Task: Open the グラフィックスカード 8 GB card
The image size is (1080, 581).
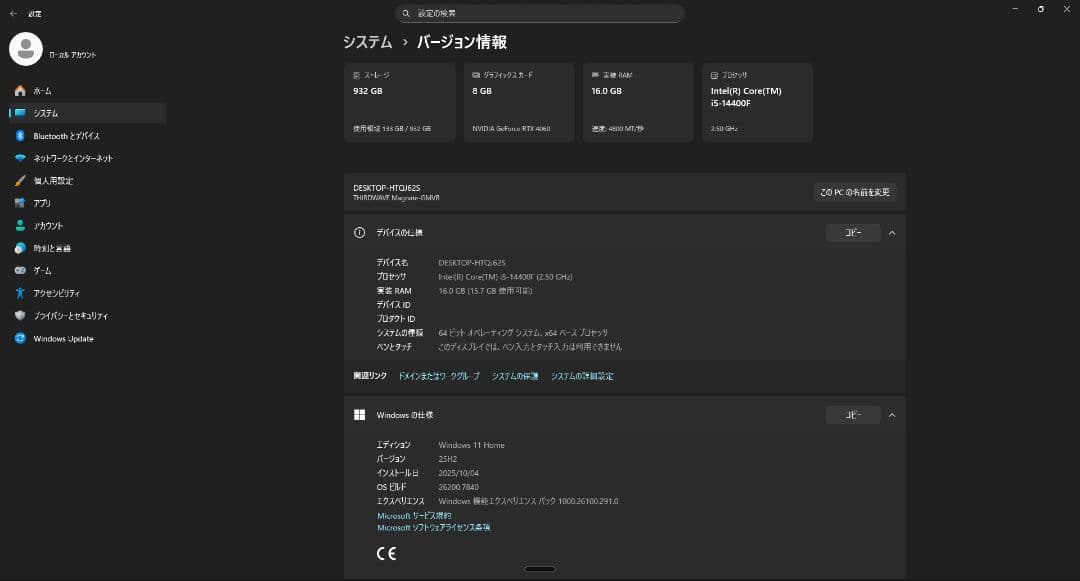Action: (519, 103)
